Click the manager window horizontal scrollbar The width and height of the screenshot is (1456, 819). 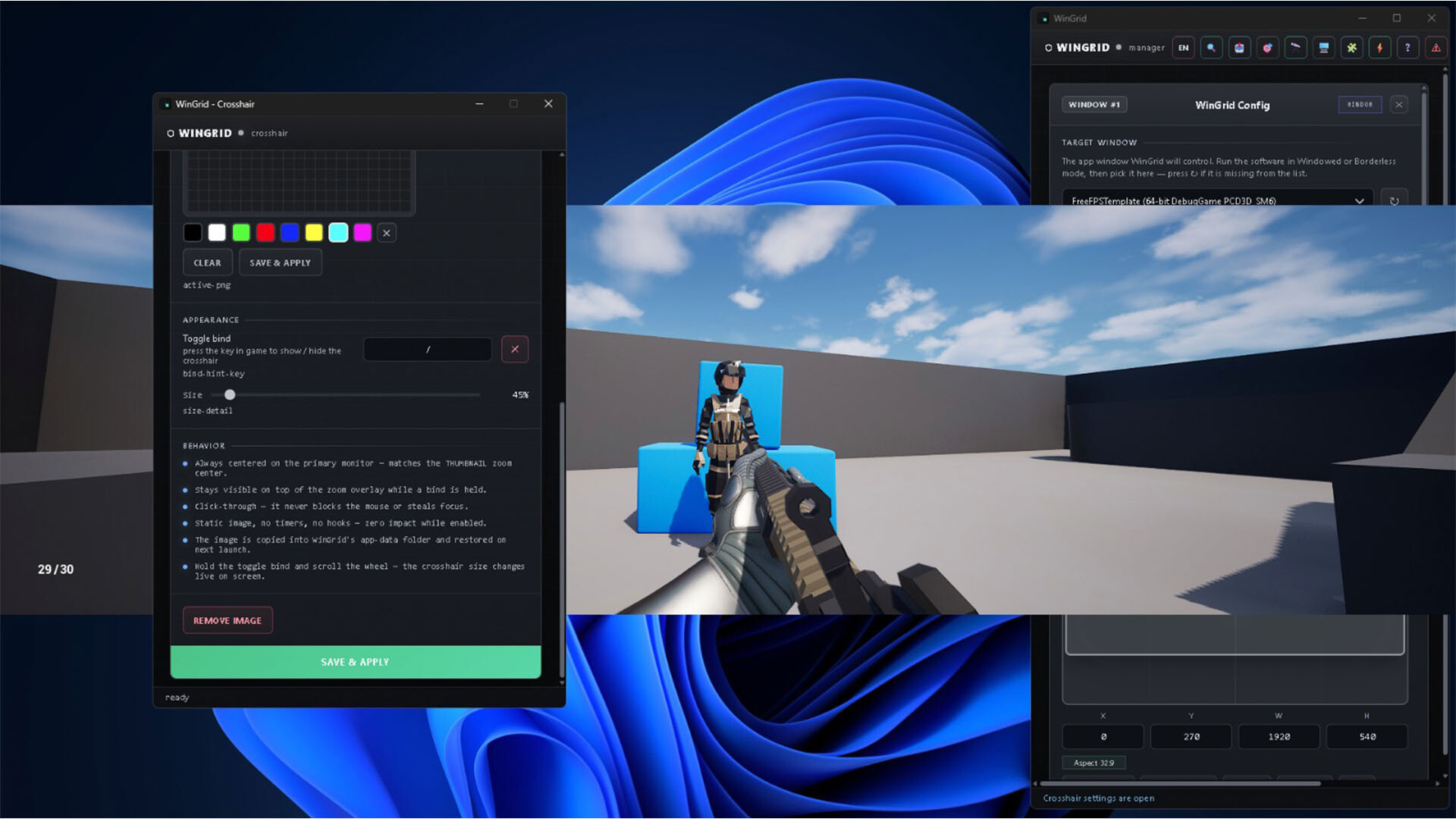point(1180,783)
